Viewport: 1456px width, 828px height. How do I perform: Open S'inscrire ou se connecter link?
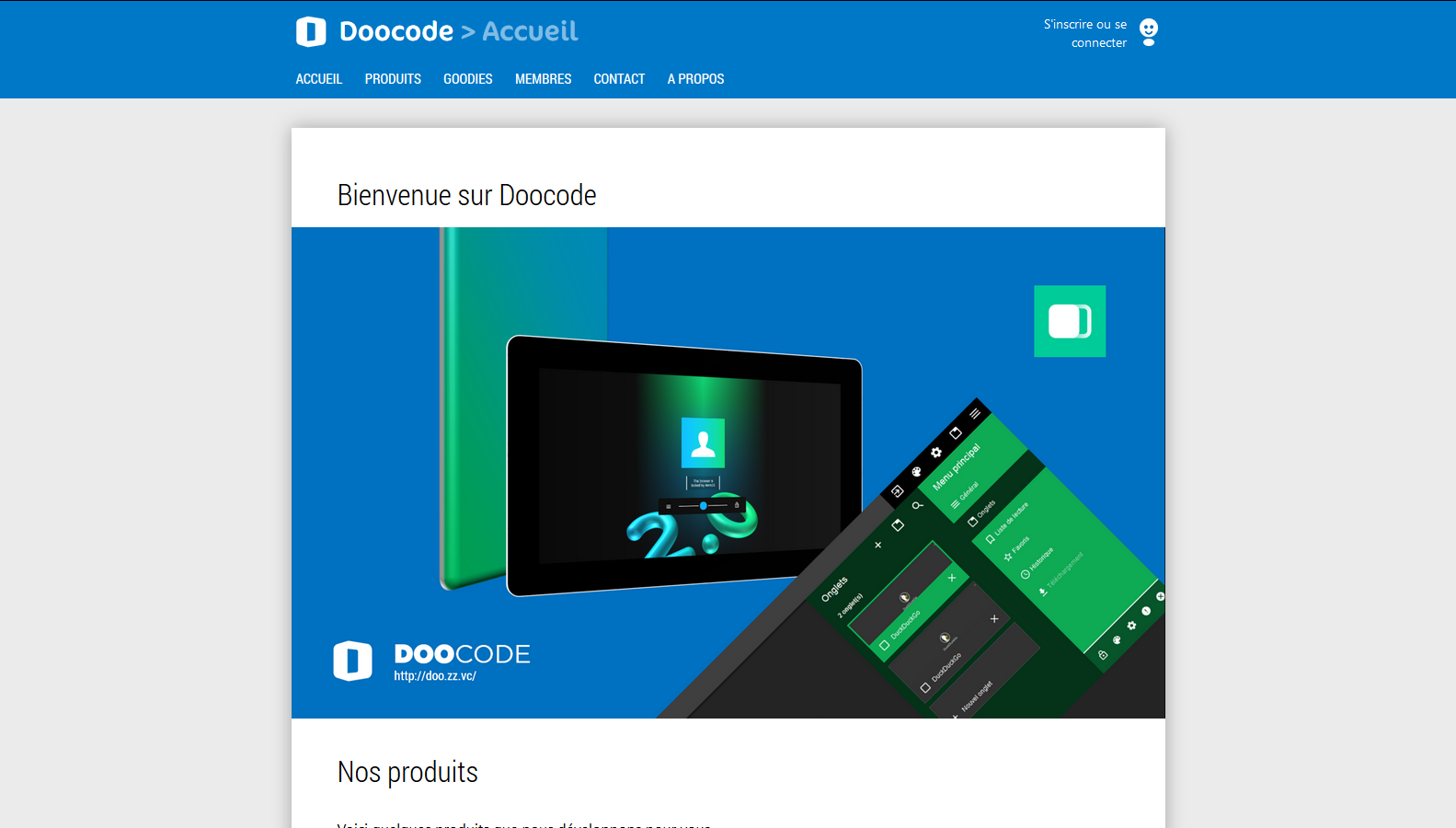[1084, 33]
